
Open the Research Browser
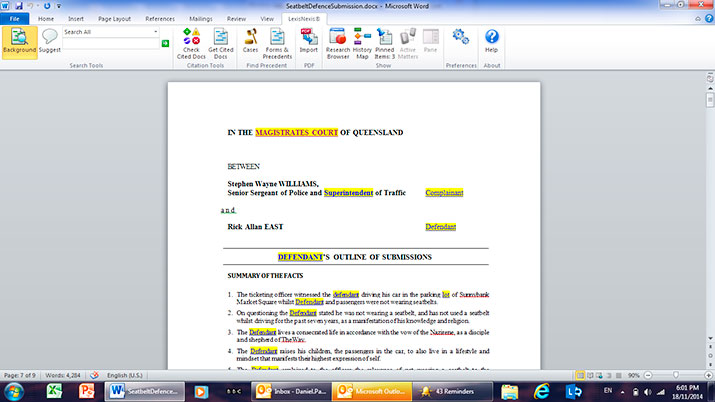(338, 43)
